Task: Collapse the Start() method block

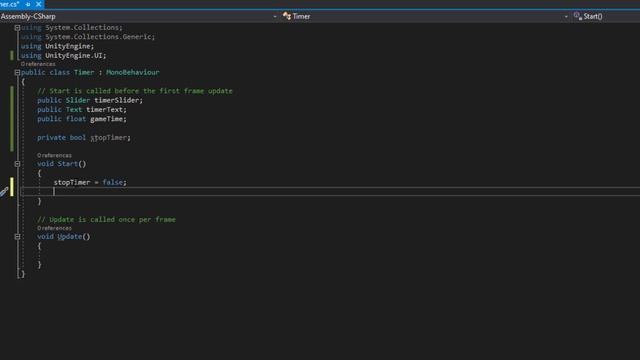Action: tap(17, 164)
